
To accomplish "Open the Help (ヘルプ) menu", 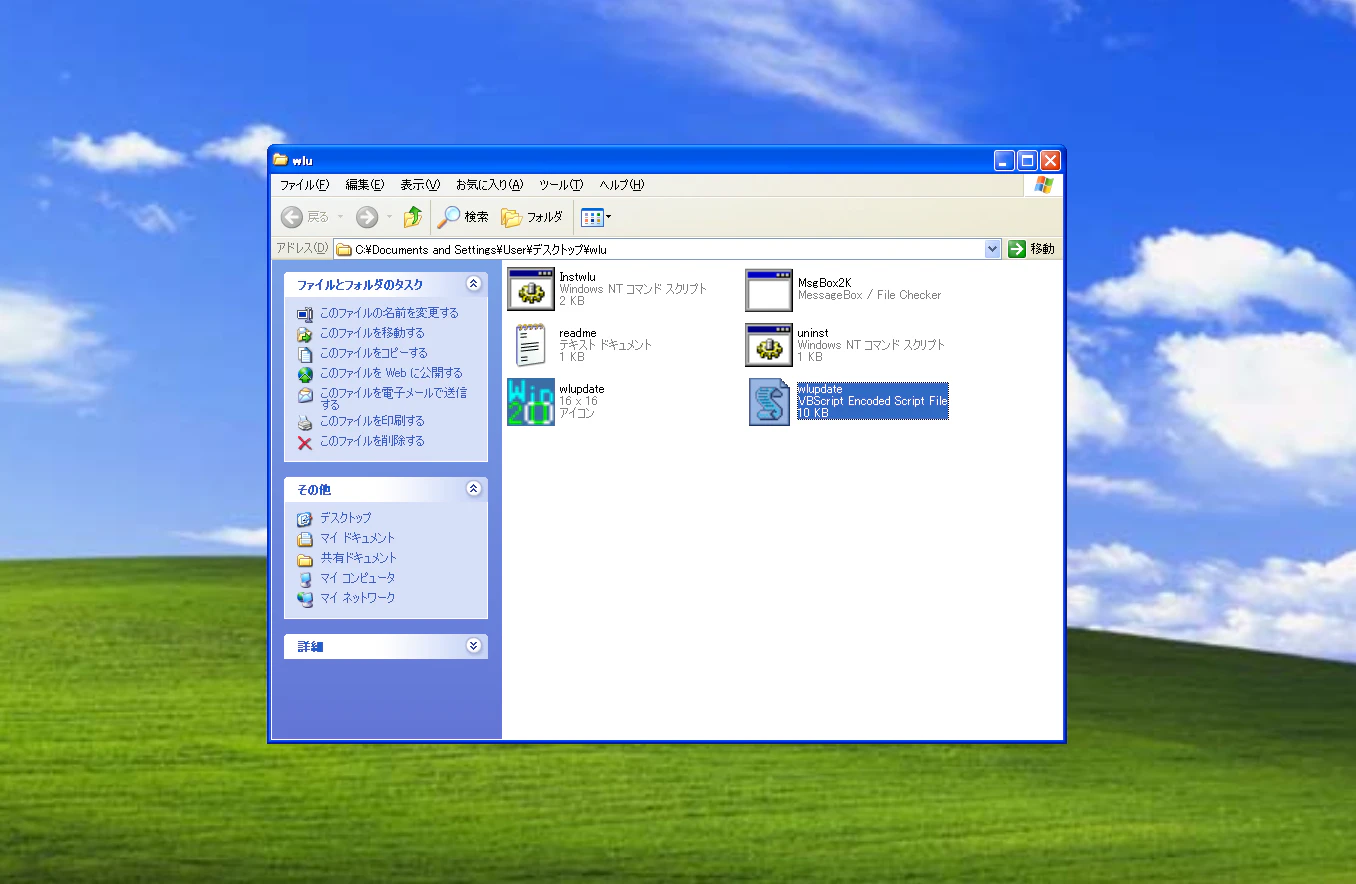I will (x=621, y=185).
